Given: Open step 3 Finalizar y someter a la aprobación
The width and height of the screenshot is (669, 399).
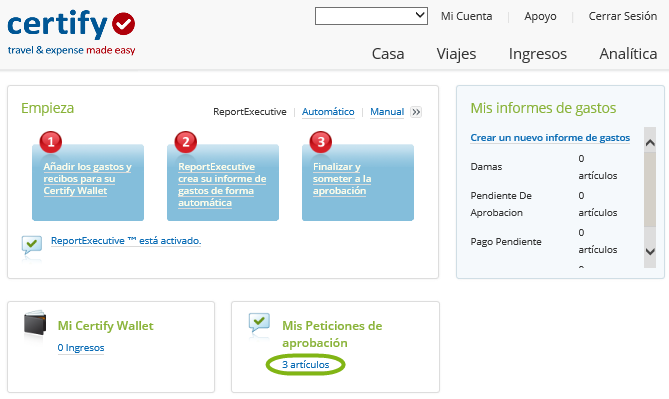Looking at the screenshot, I should click(x=358, y=182).
